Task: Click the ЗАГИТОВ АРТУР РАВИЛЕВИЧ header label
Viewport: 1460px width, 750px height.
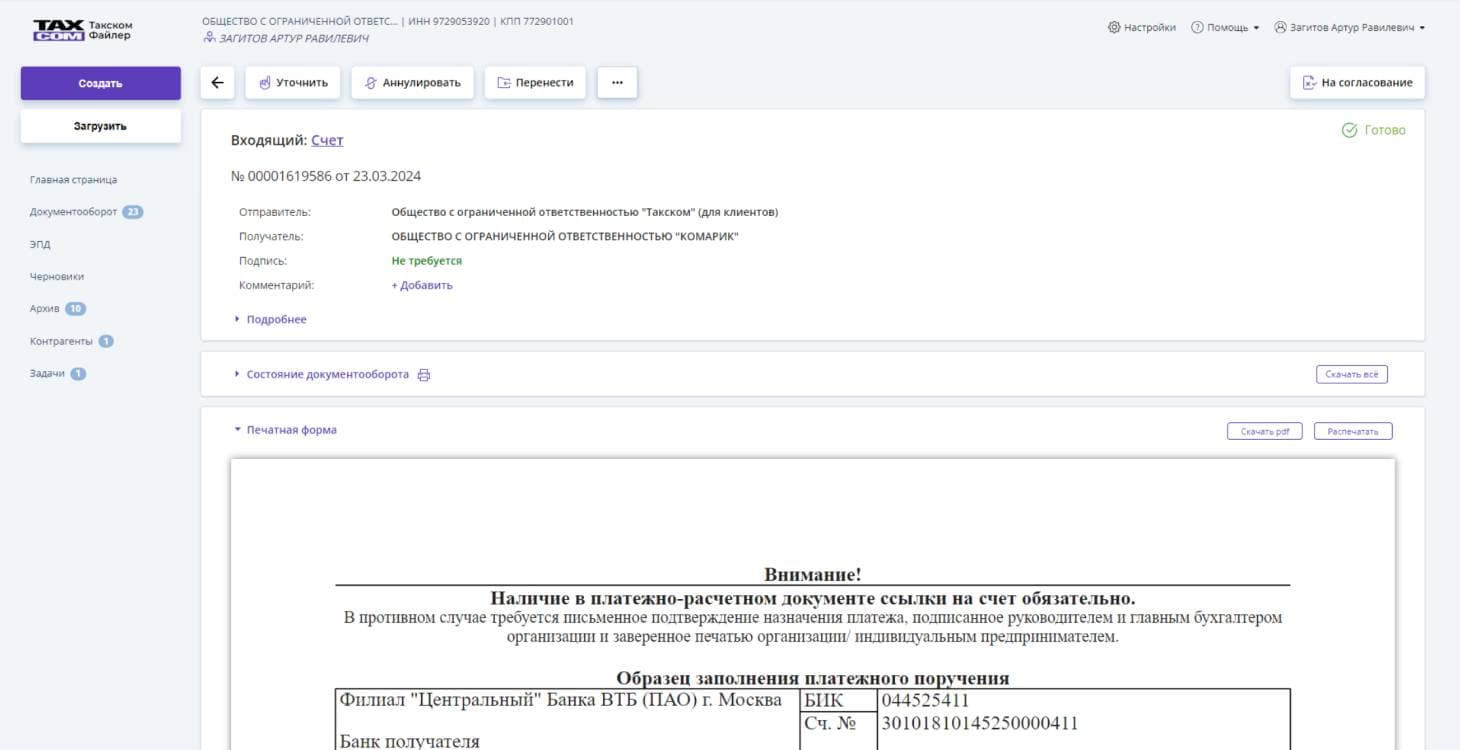Action: (286, 39)
